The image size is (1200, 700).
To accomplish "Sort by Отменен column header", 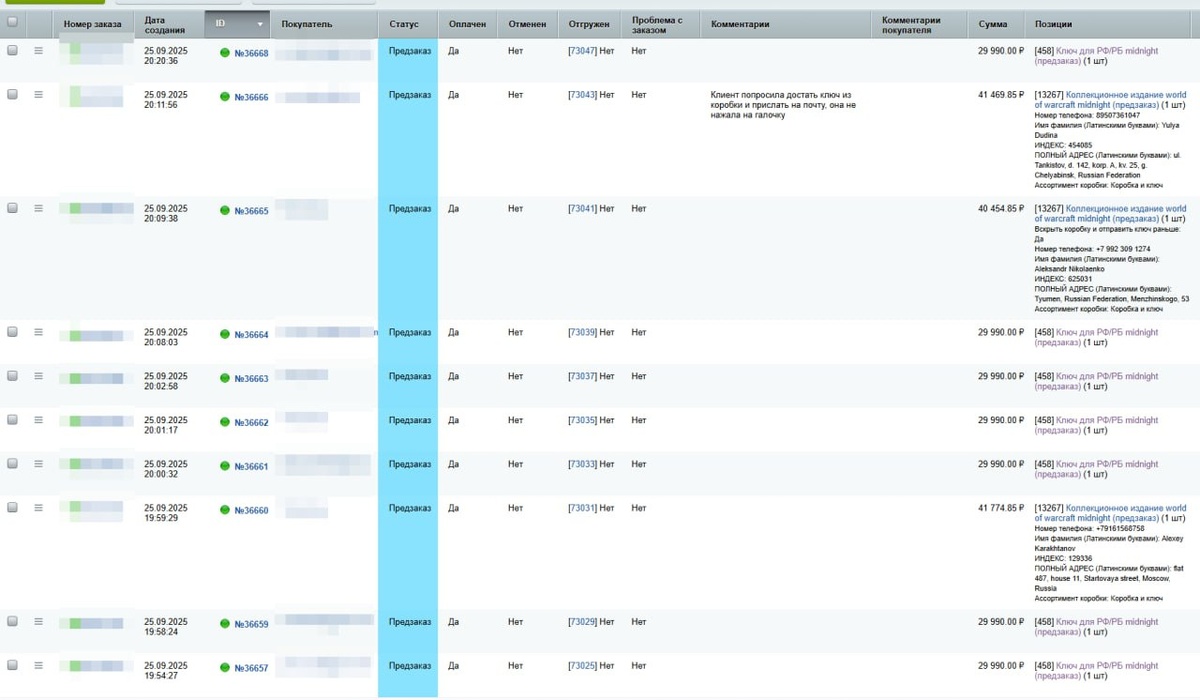I will (x=527, y=24).
